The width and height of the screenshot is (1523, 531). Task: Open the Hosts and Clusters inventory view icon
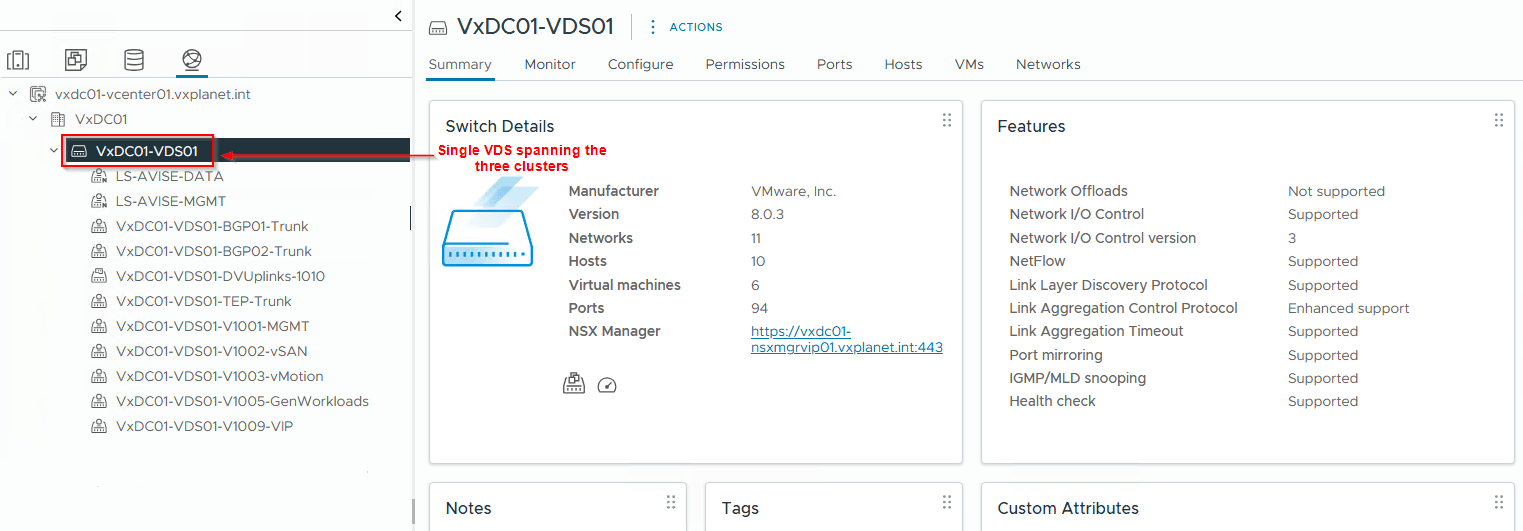[18, 60]
